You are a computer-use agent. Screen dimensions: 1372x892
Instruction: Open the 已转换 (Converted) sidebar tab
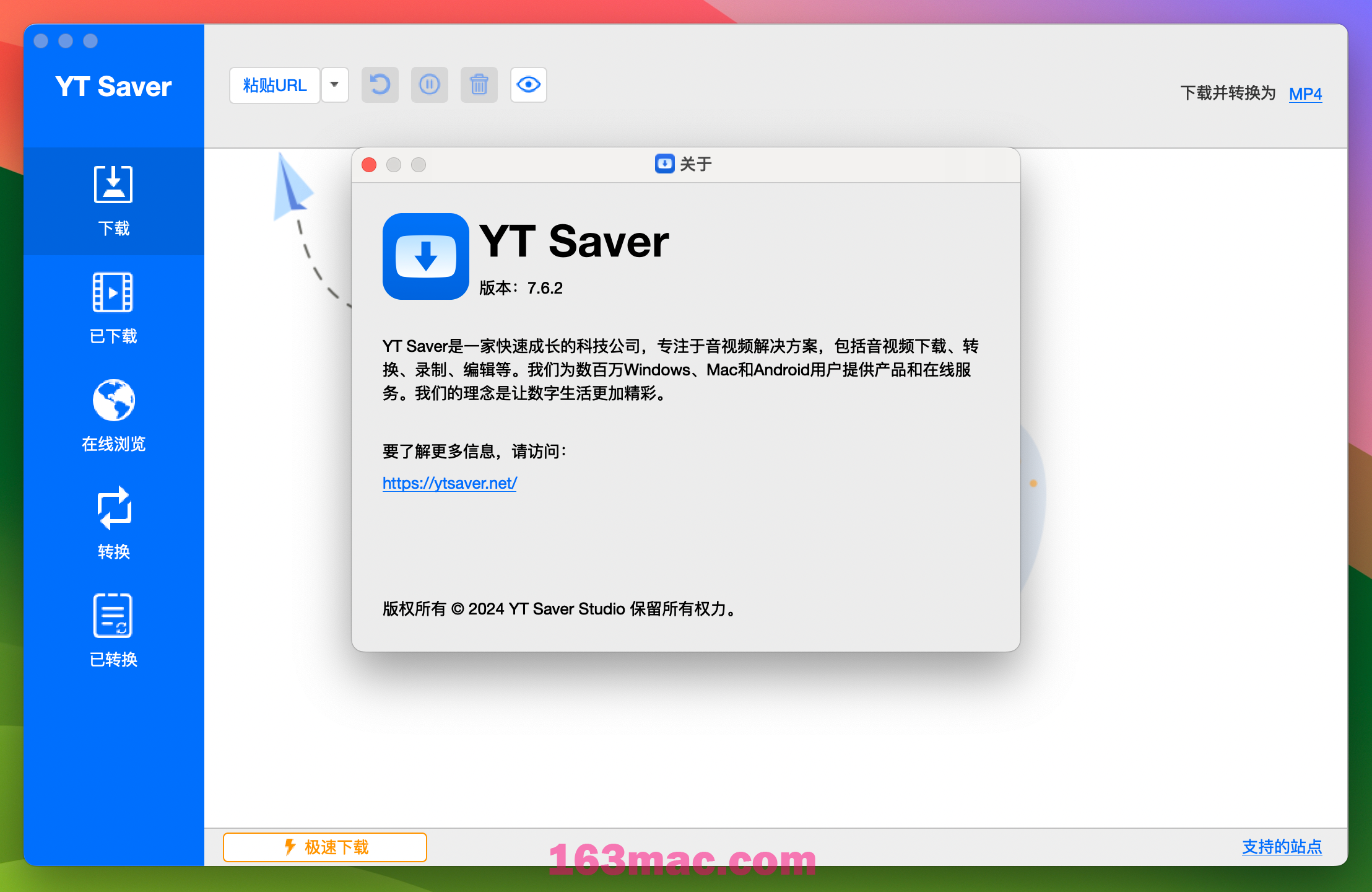pyautogui.click(x=114, y=632)
